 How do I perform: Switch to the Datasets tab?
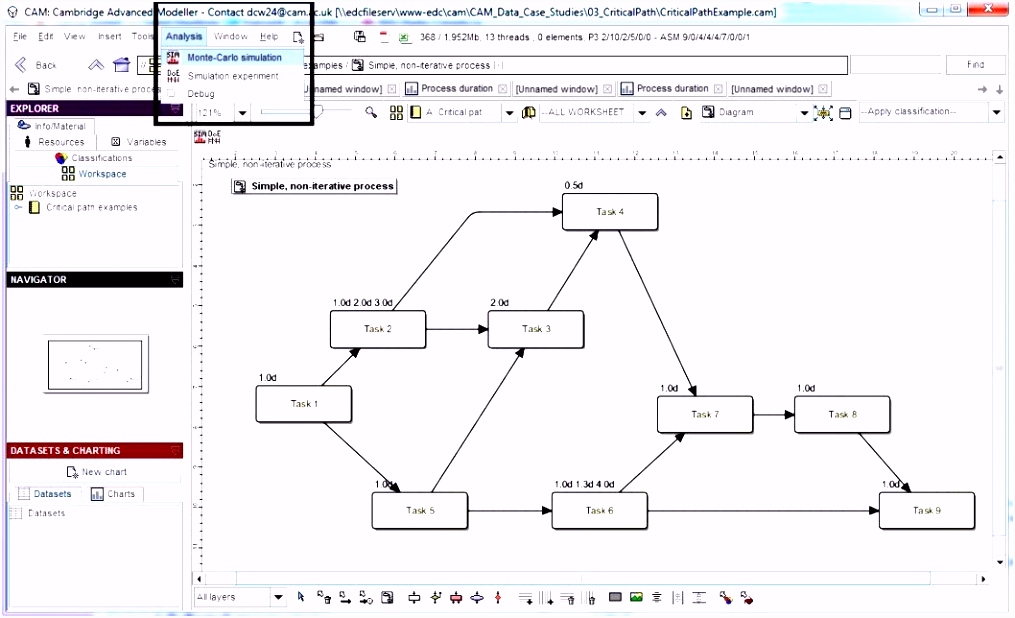click(45, 494)
